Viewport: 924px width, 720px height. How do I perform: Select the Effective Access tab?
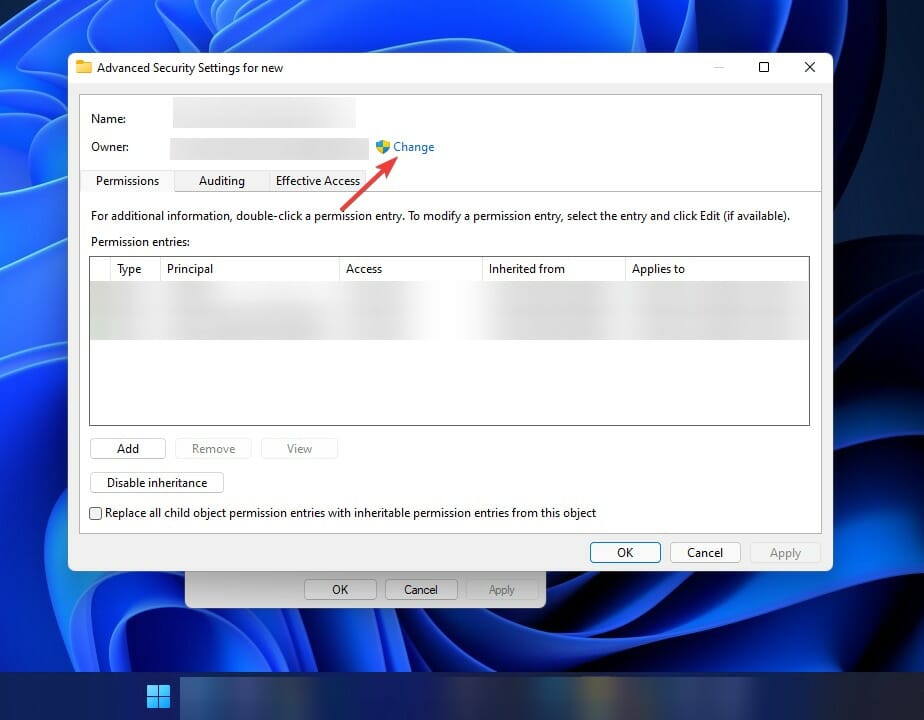(x=317, y=181)
